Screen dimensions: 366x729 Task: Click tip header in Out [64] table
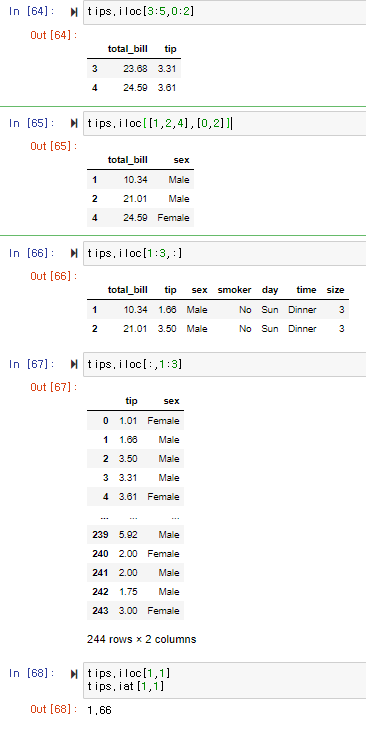[x=171, y=49]
